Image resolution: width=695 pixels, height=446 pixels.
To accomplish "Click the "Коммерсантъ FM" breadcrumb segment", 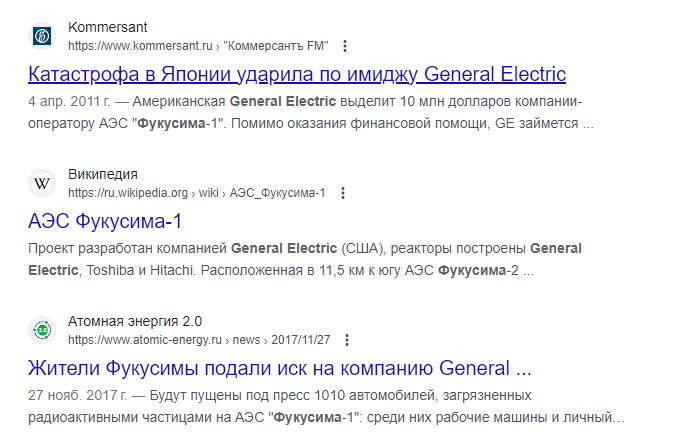I will point(276,46).
